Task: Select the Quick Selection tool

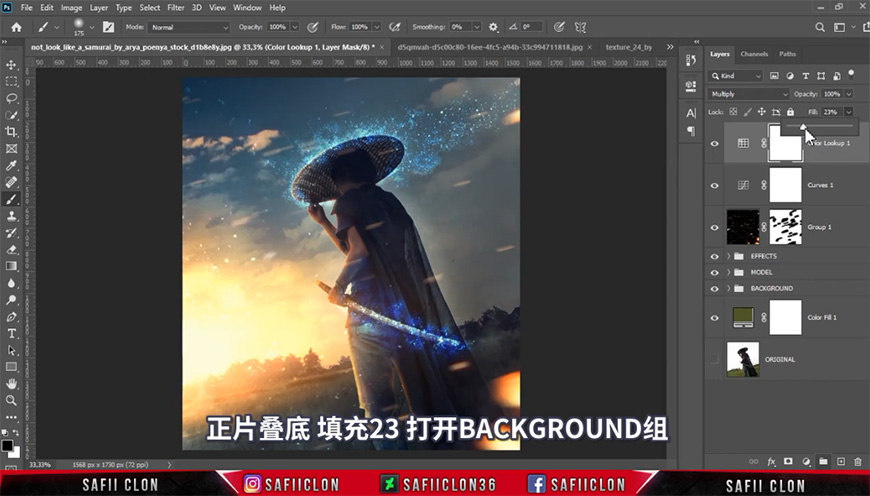Action: pos(11,115)
